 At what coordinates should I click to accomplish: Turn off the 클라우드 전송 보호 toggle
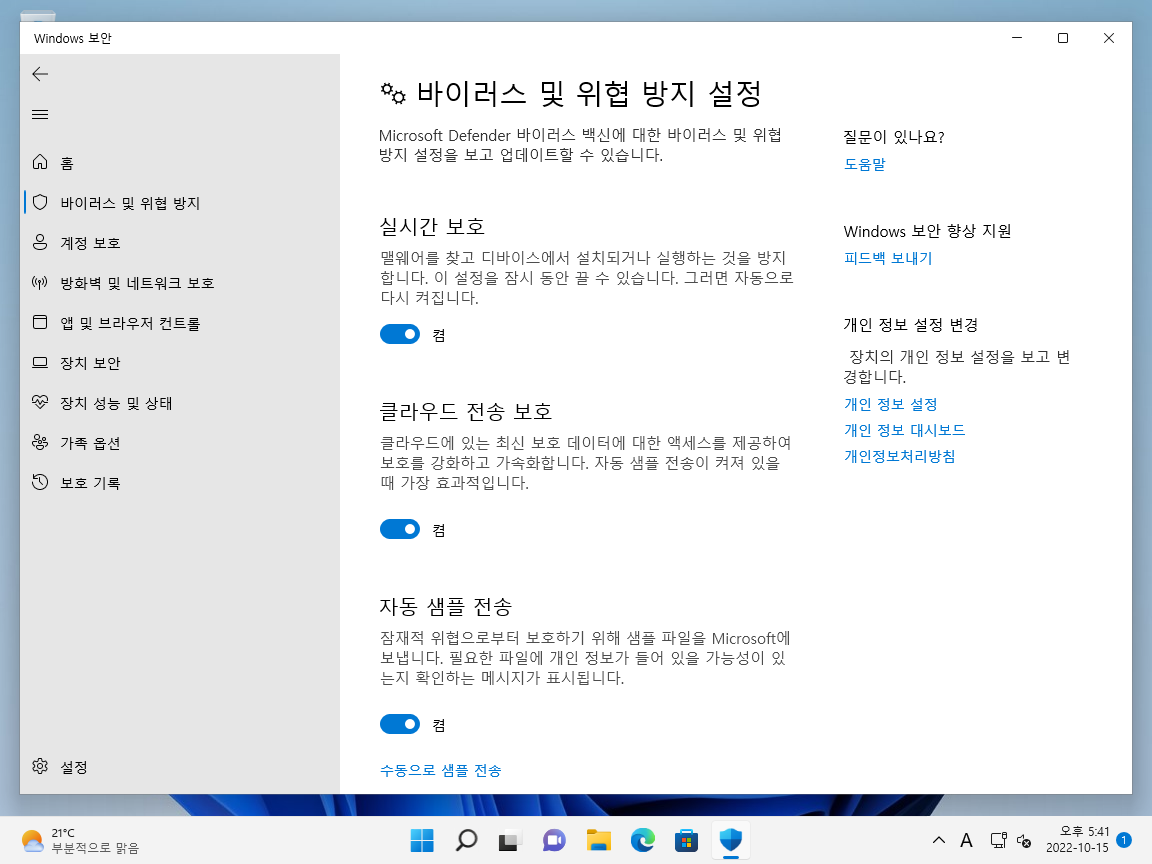(x=400, y=529)
